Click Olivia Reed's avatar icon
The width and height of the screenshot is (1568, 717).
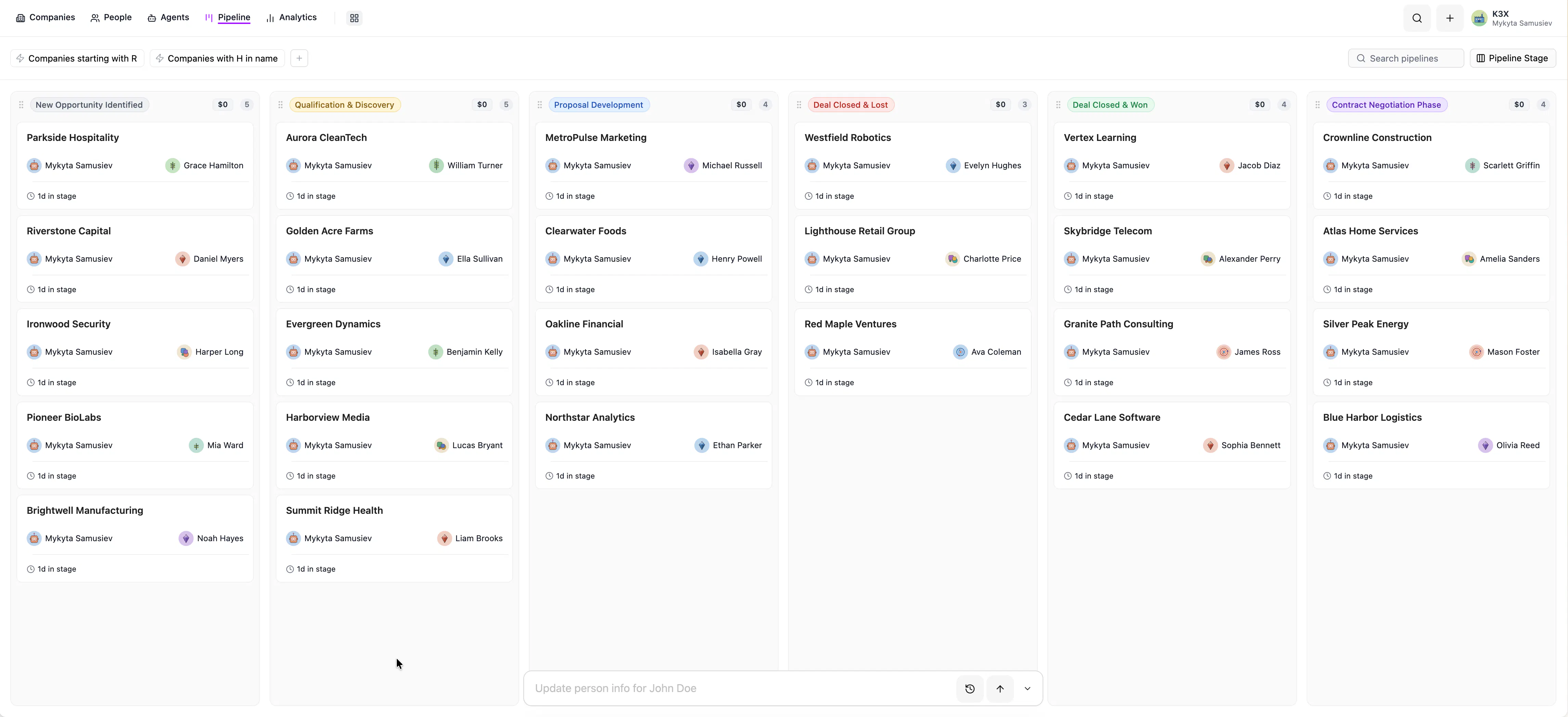pos(1485,445)
